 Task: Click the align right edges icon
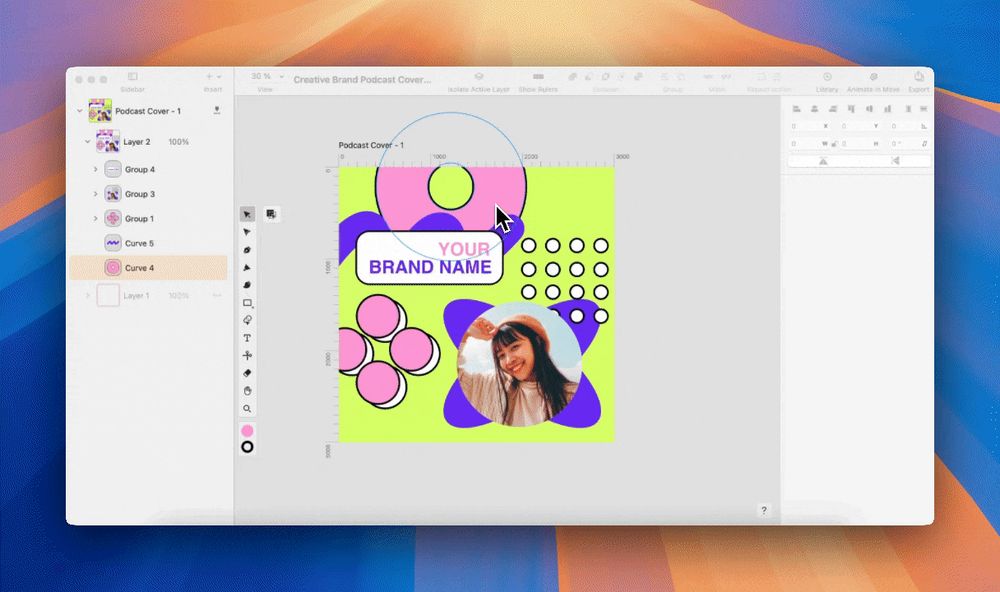tap(832, 109)
